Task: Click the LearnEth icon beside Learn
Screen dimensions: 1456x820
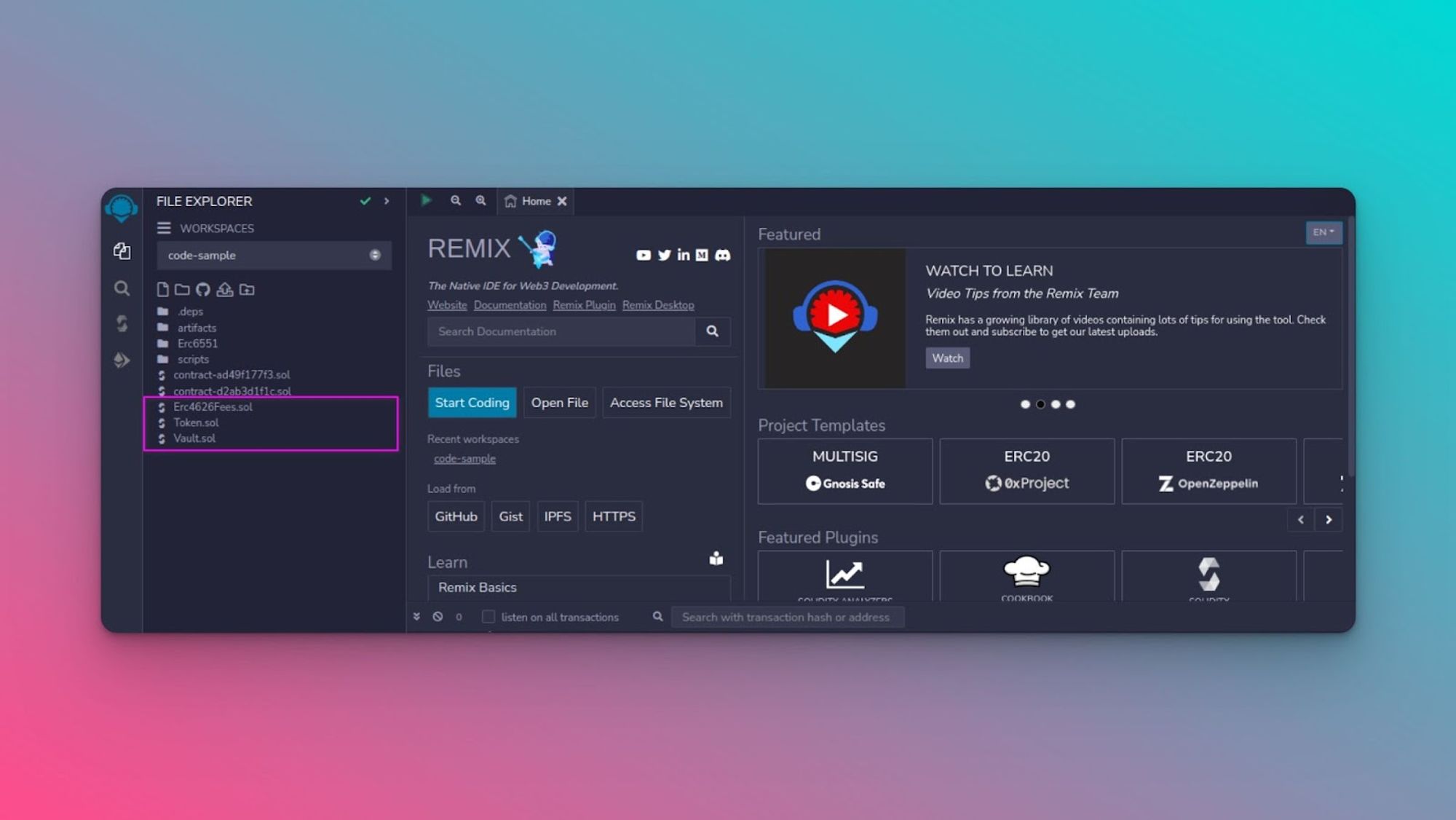Action: 716,559
